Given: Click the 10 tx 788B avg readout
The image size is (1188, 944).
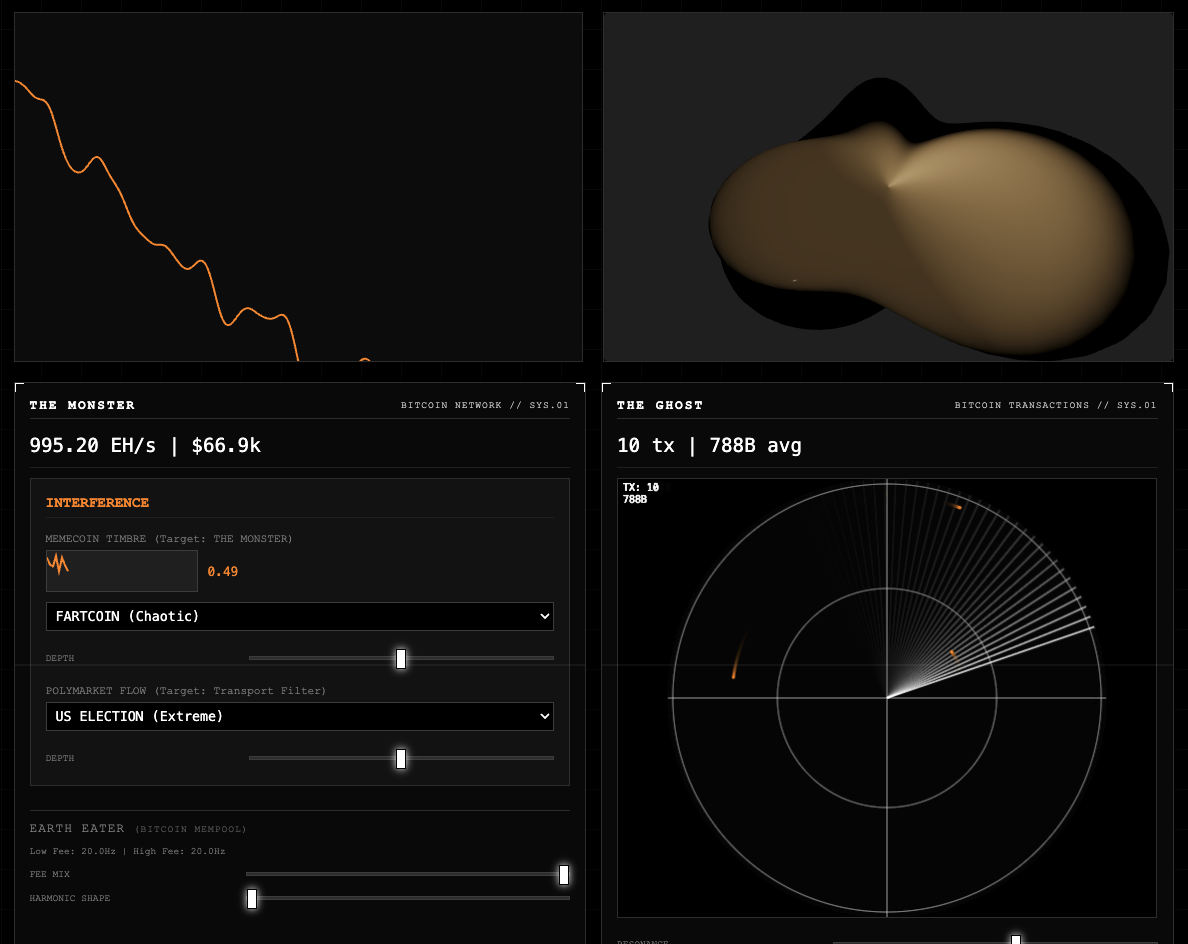Looking at the screenshot, I should [709, 445].
